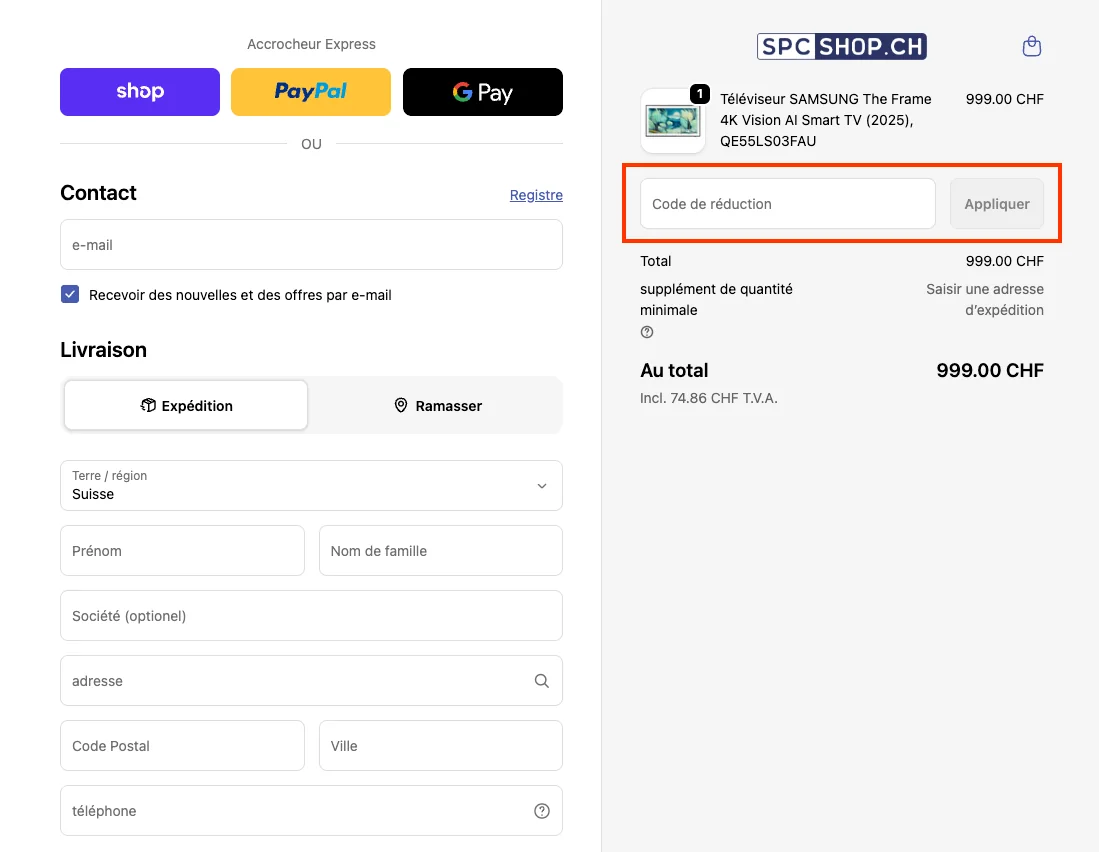Click the Code Postal field
The image size is (1099, 852).
pos(182,746)
